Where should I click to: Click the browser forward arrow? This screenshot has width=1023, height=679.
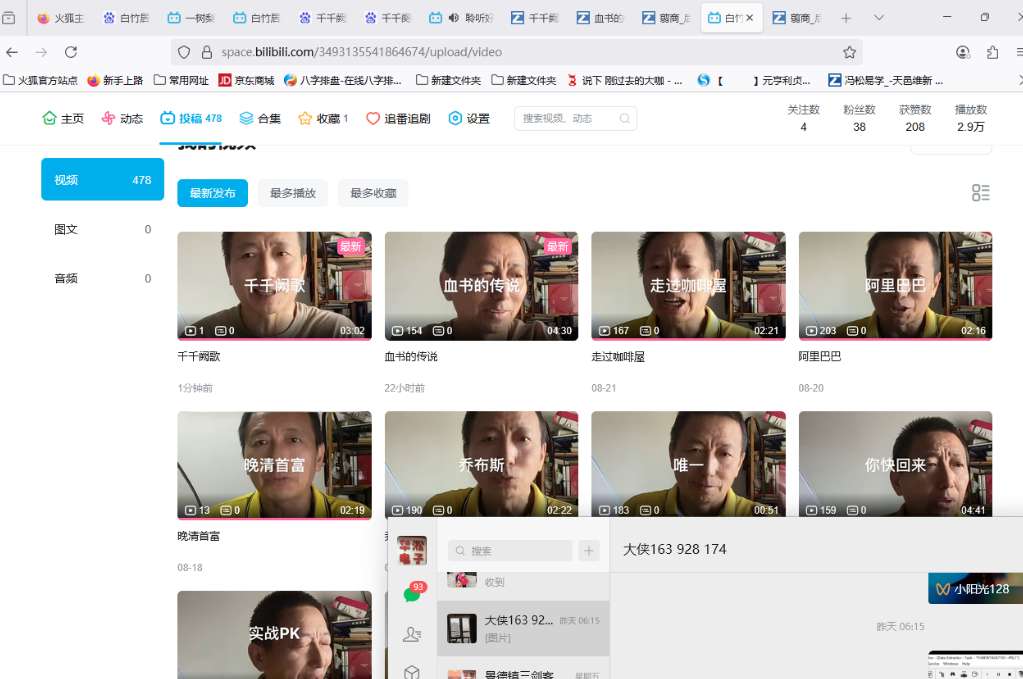pyautogui.click(x=41, y=52)
